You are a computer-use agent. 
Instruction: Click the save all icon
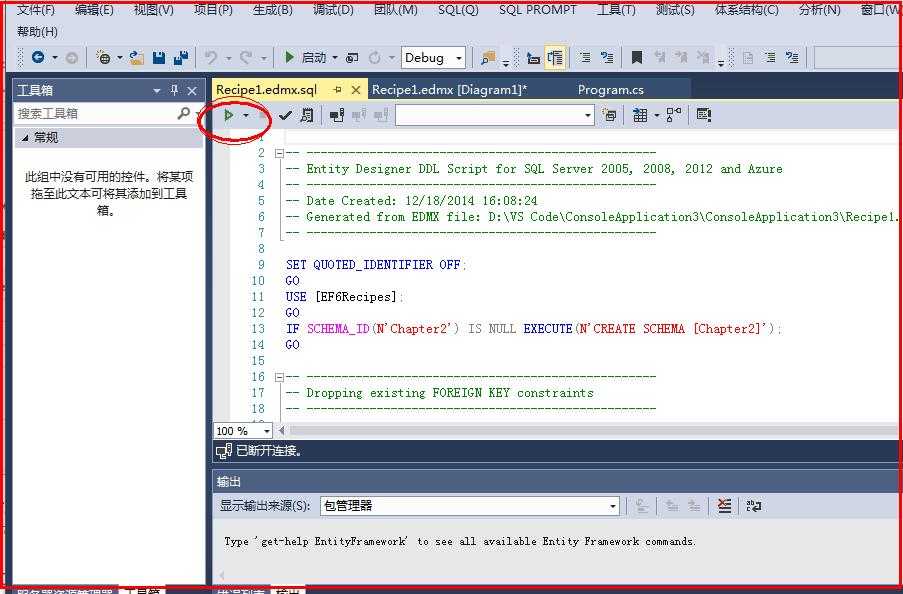pyautogui.click(x=181, y=58)
